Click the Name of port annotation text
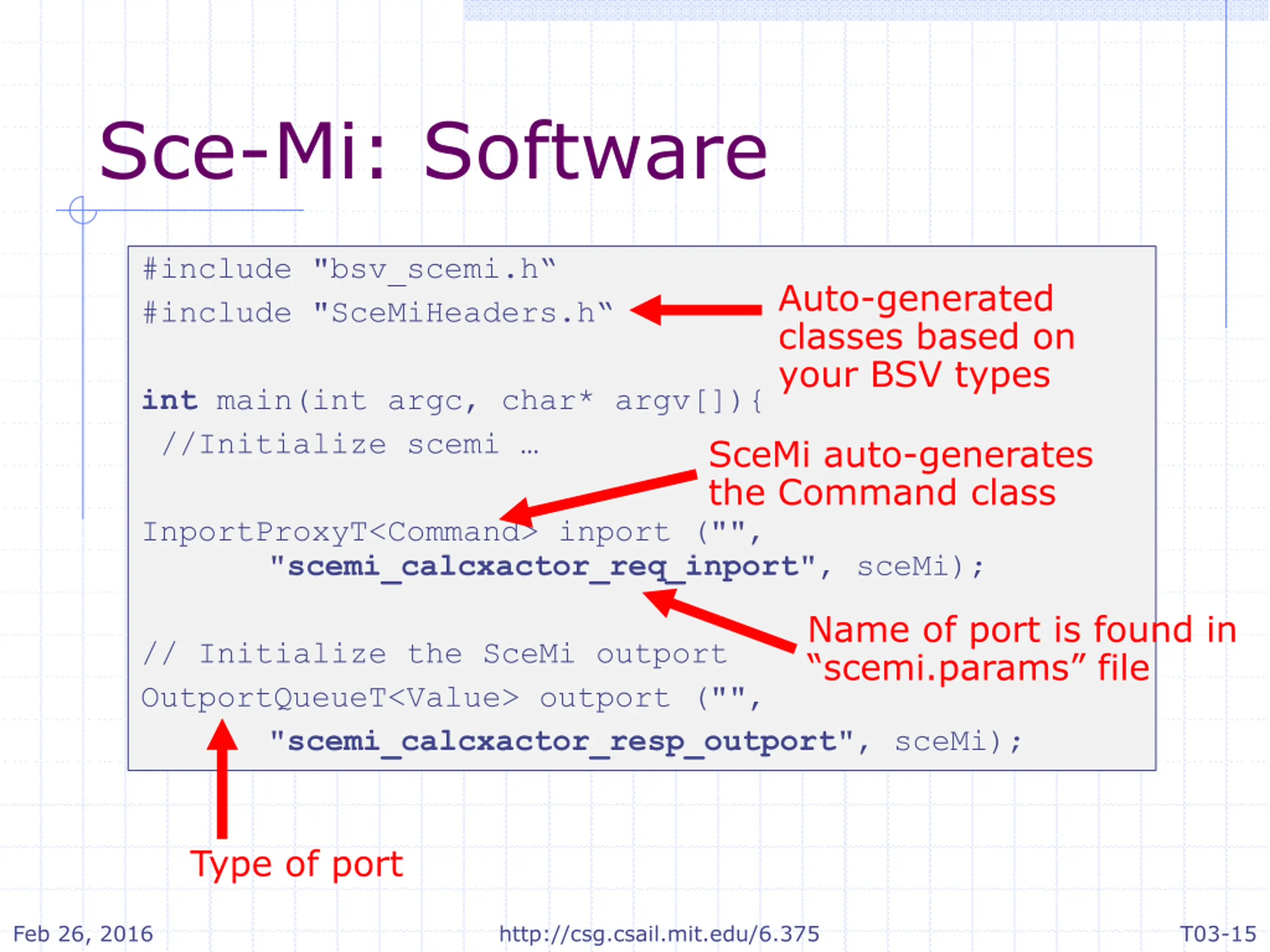This screenshot has width=1270, height=952. pos(1021,649)
